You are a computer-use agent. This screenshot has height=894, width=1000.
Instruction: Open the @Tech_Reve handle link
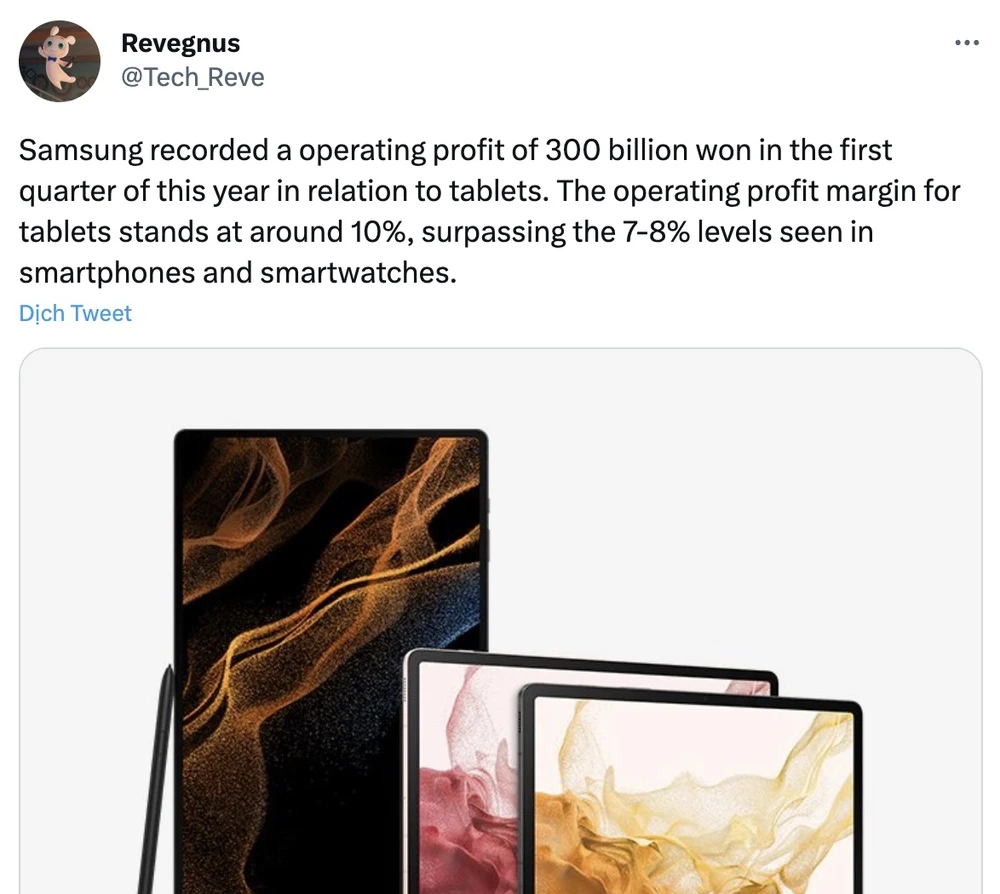pos(193,77)
